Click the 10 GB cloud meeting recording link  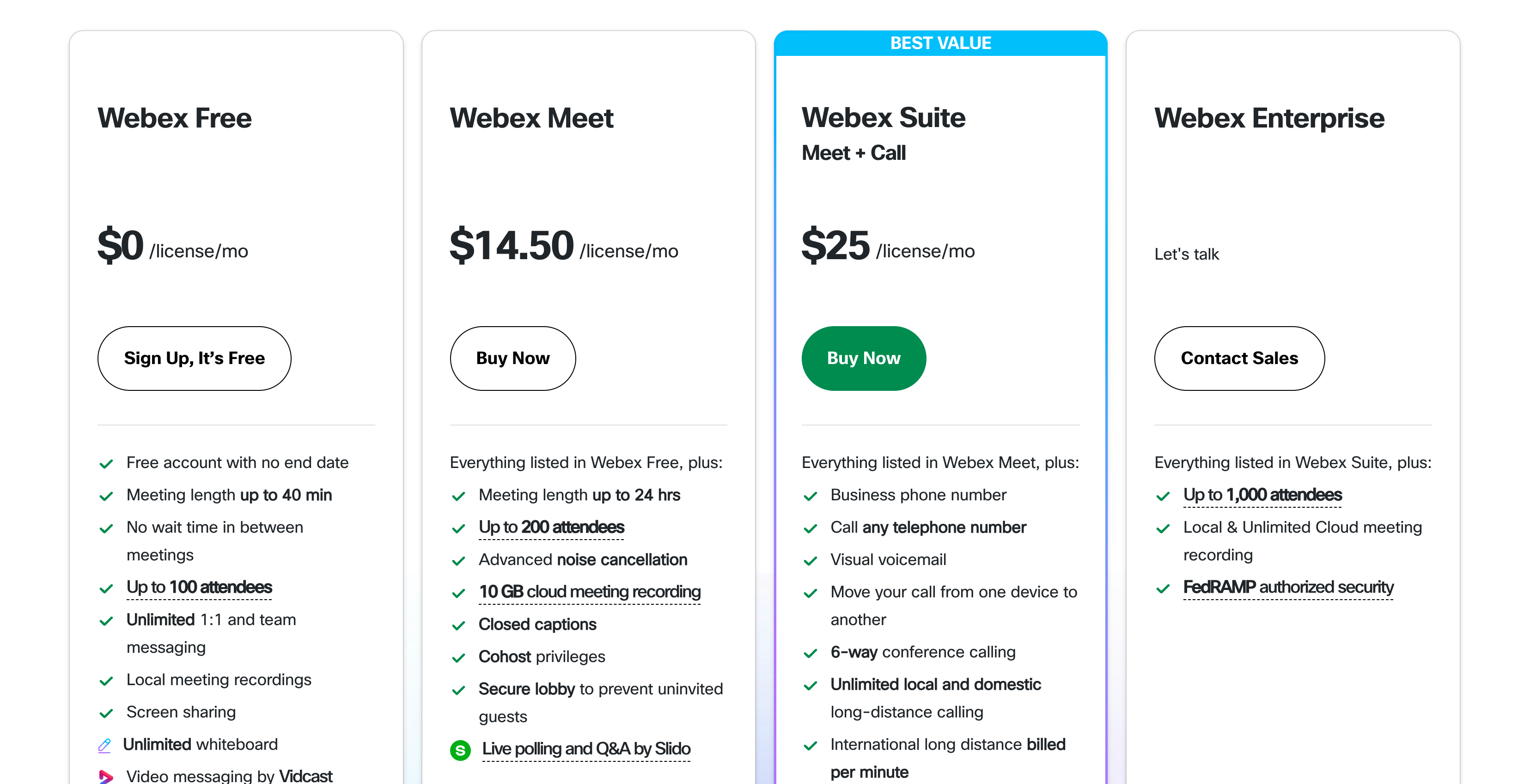tap(589, 592)
